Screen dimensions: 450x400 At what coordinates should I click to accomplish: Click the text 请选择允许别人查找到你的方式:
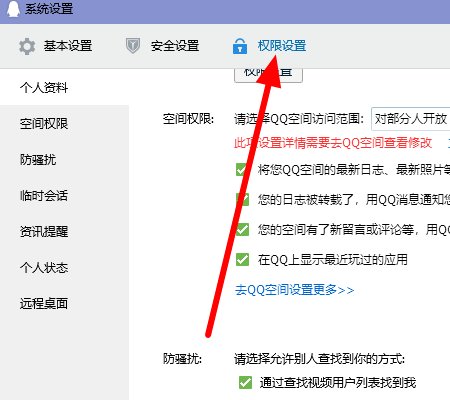(x=319, y=359)
